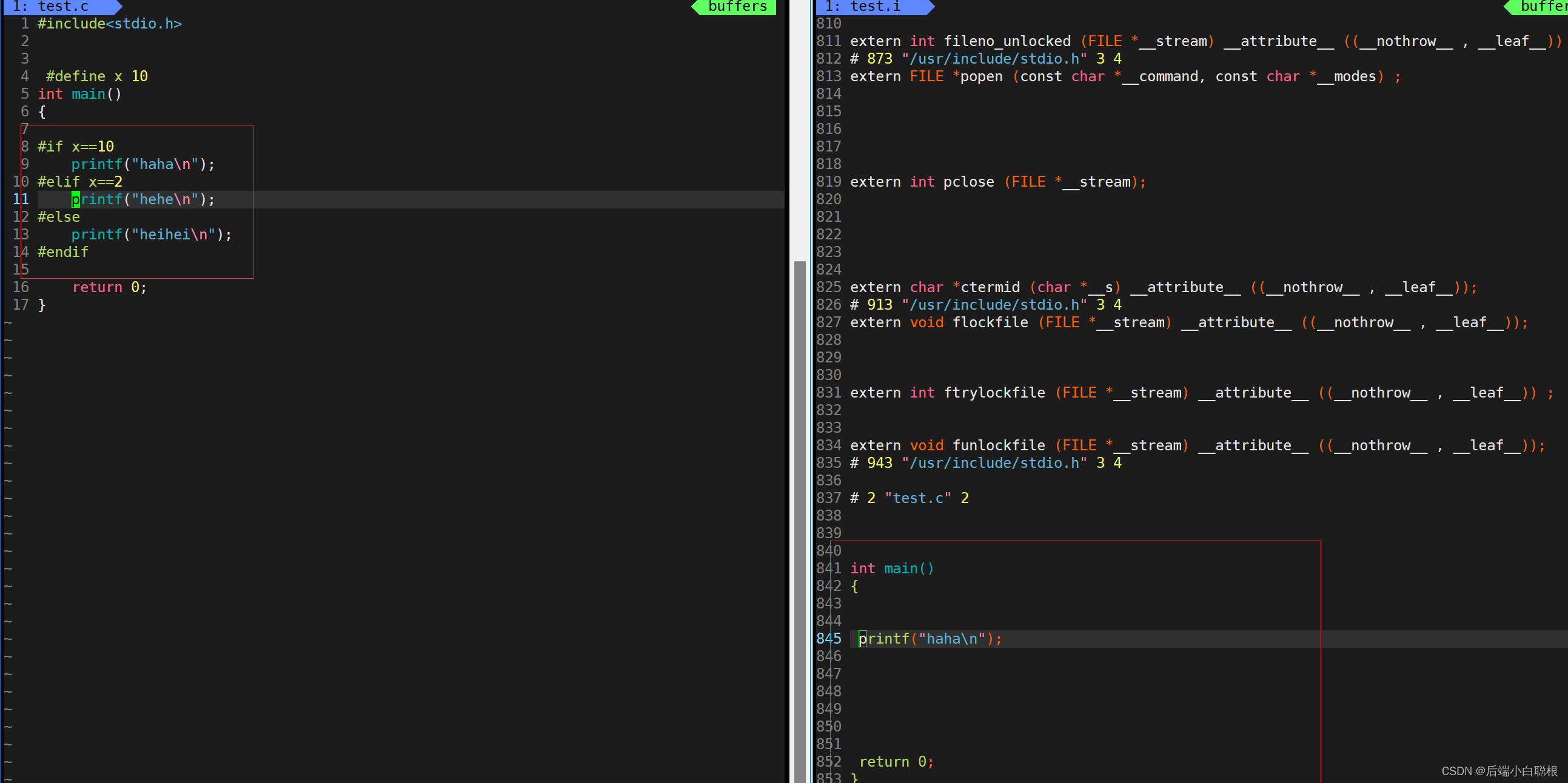Click 'int main()' in test.c

[x=80, y=94]
